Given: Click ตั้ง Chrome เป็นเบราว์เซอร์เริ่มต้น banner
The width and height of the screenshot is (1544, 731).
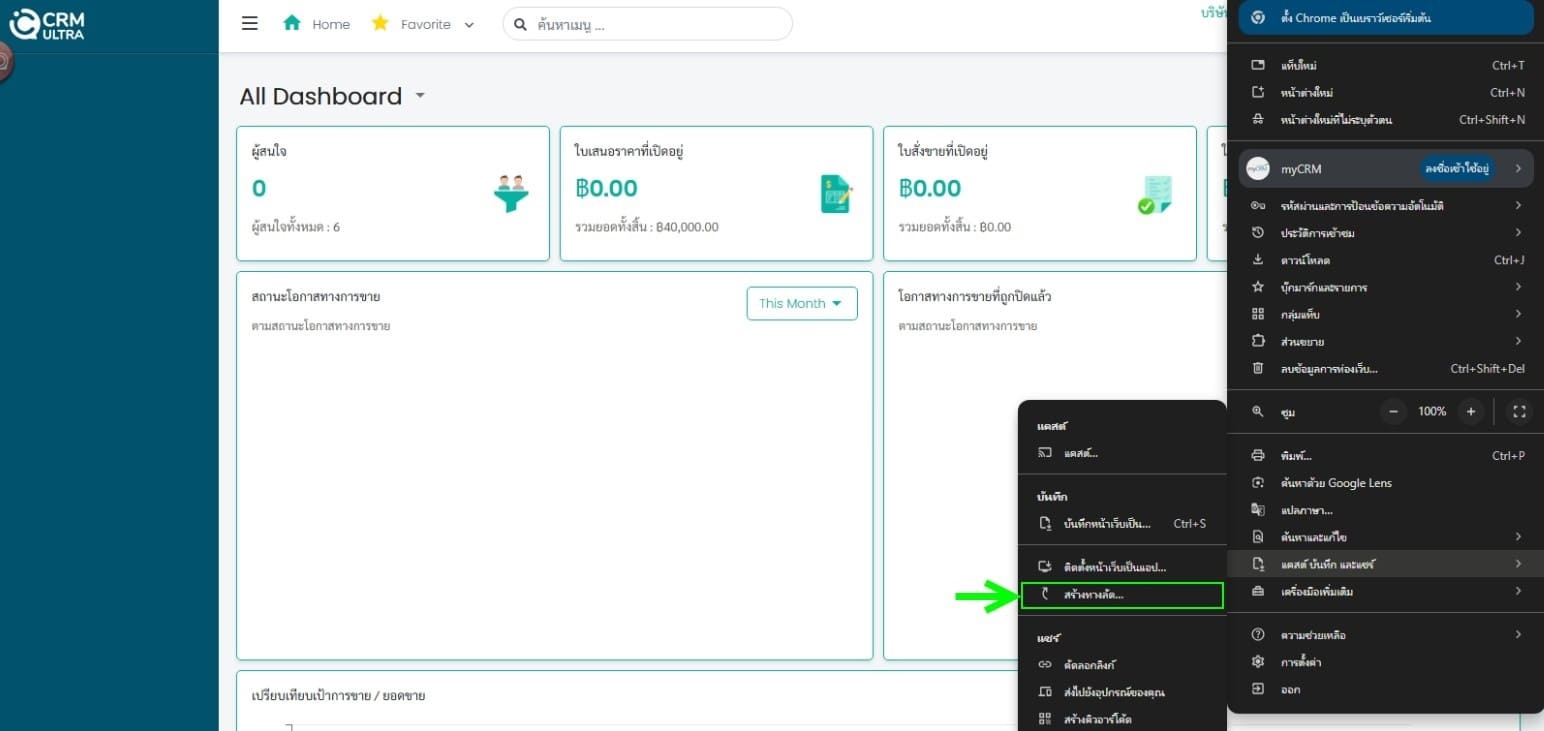Looking at the screenshot, I should coord(1385,18).
